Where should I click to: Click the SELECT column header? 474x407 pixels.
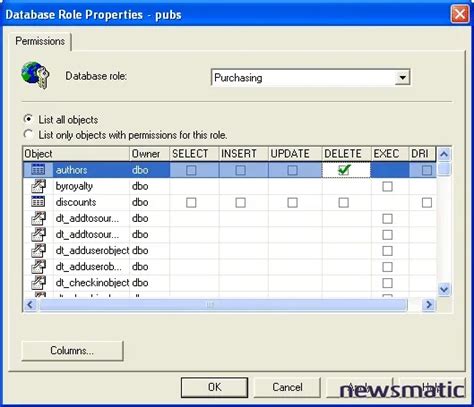click(194, 154)
